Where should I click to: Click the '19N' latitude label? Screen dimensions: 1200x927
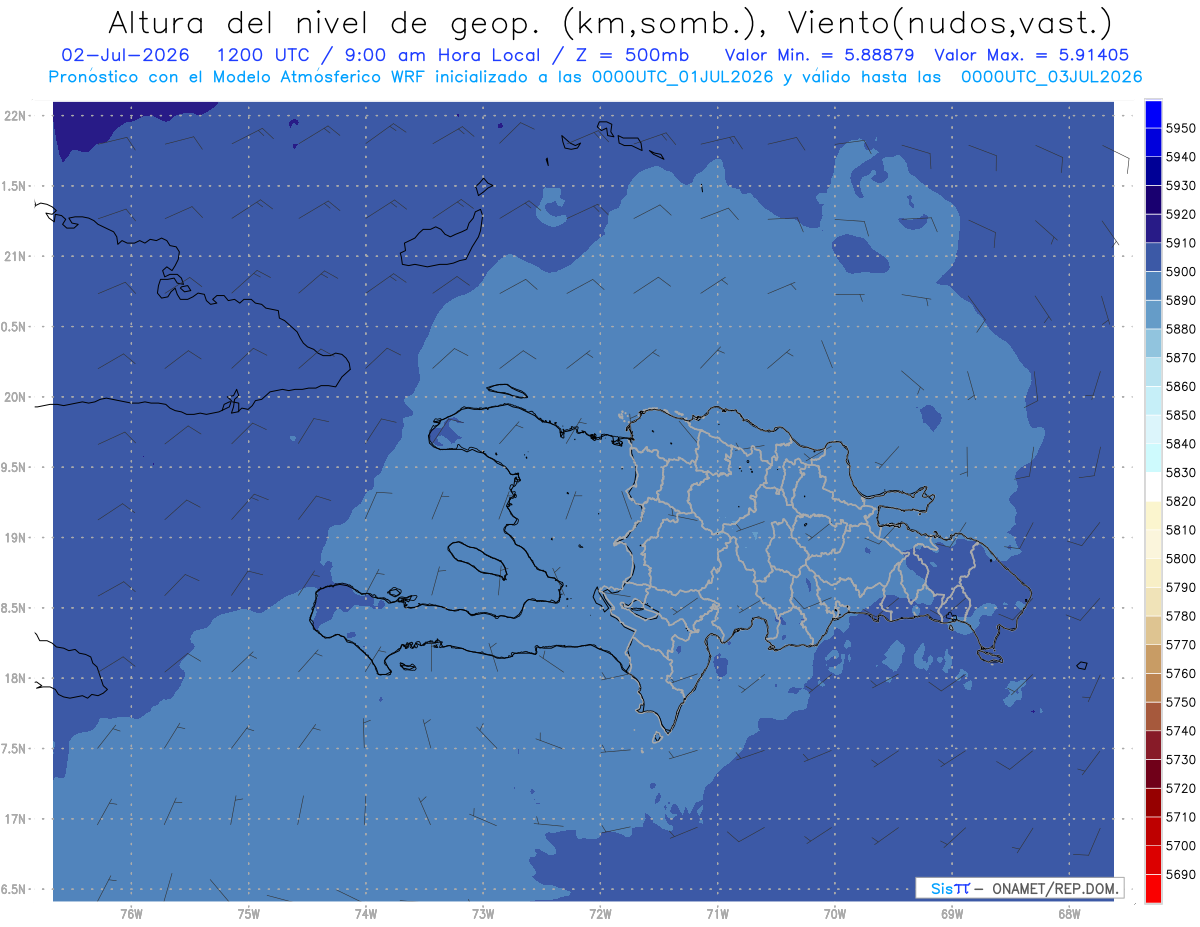(x=15, y=537)
